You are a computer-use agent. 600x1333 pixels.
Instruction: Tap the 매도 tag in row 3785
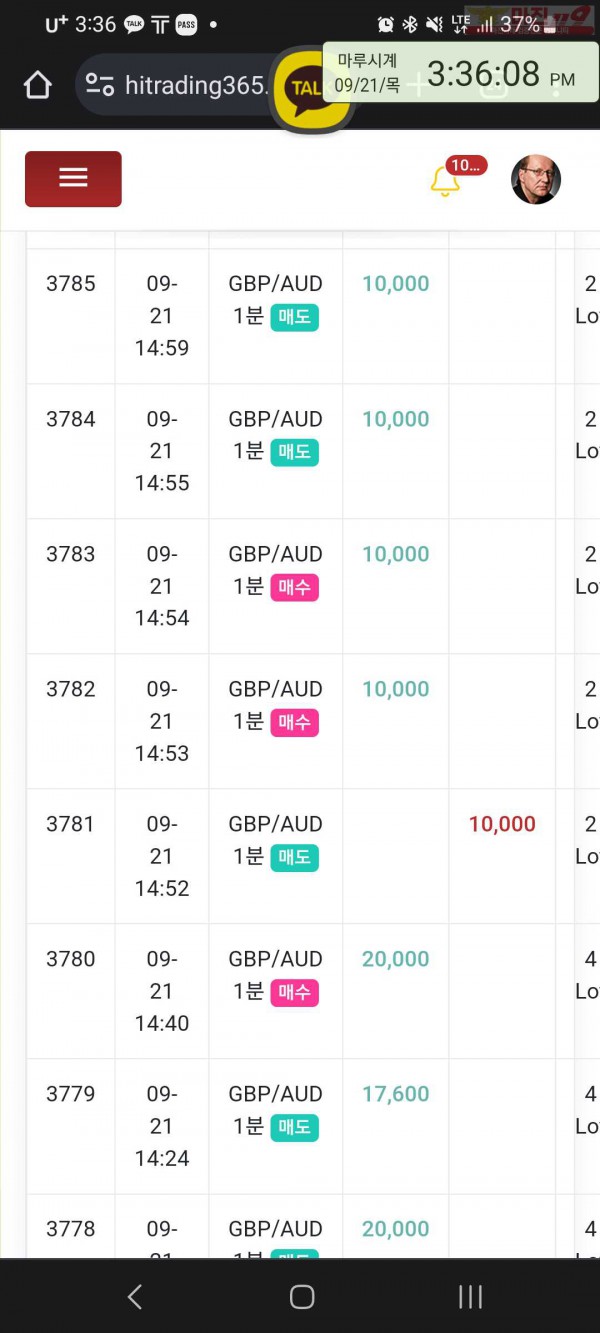point(294,317)
